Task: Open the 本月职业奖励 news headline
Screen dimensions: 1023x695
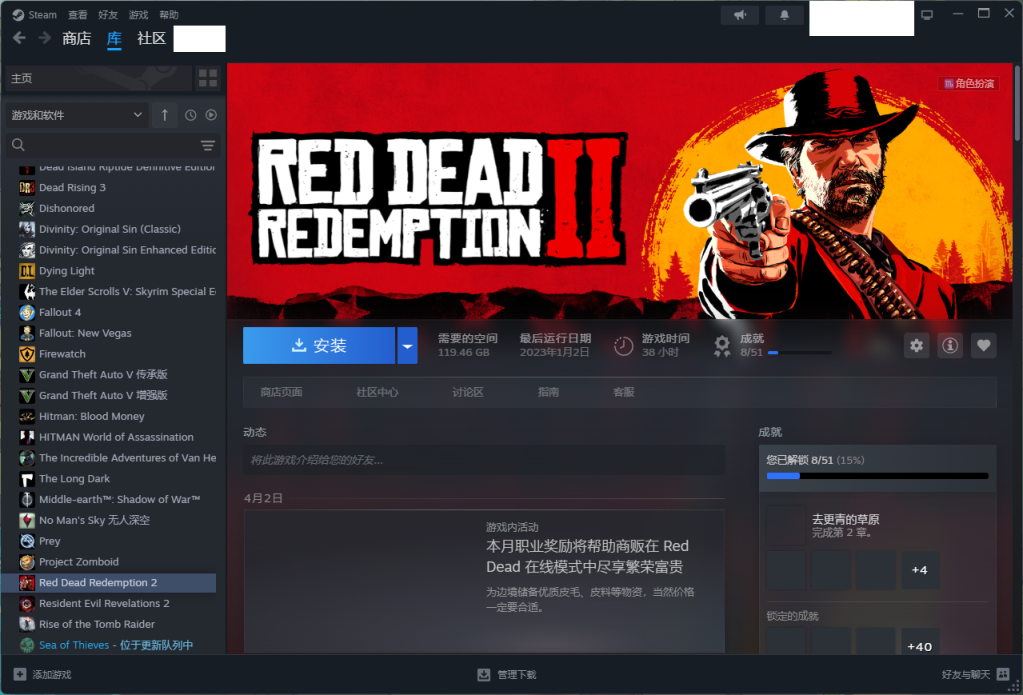Action: click(x=587, y=556)
